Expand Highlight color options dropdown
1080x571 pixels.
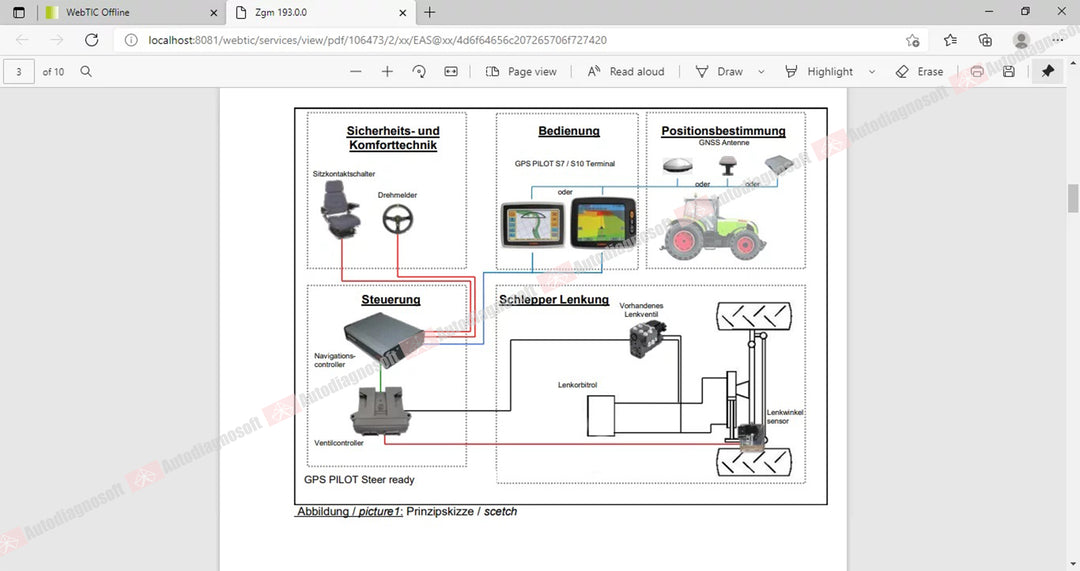(872, 72)
